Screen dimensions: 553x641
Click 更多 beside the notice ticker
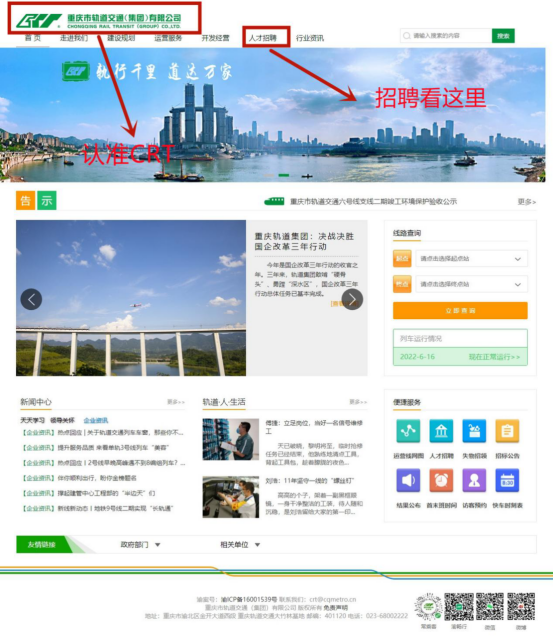[x=526, y=202]
